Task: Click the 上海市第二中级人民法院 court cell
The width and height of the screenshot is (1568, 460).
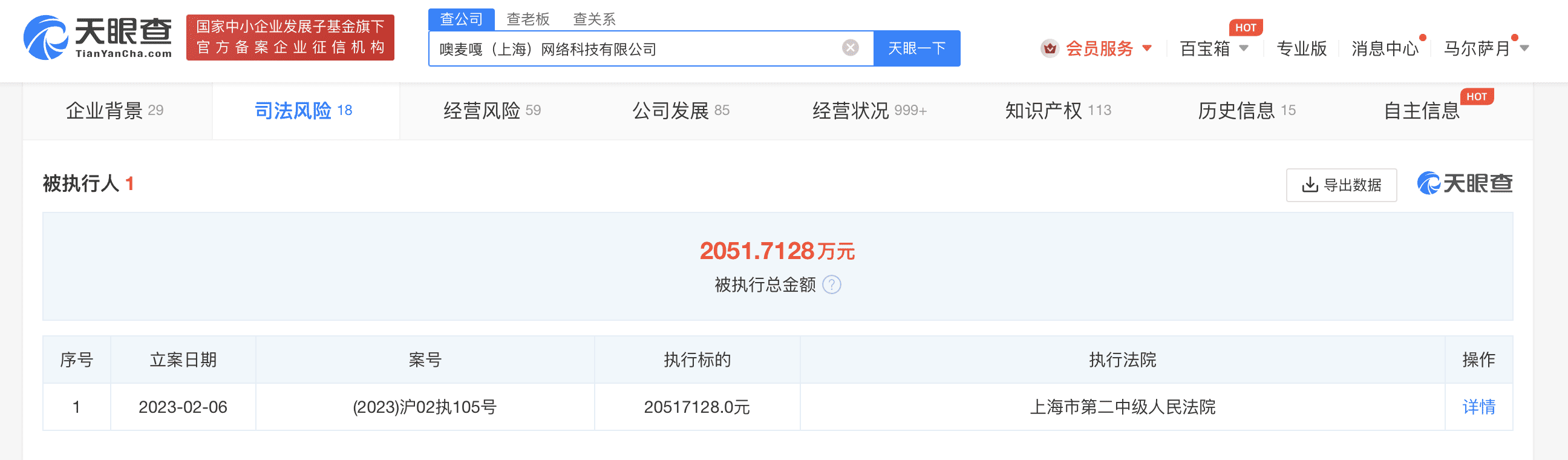Action: pyautogui.click(x=1122, y=406)
